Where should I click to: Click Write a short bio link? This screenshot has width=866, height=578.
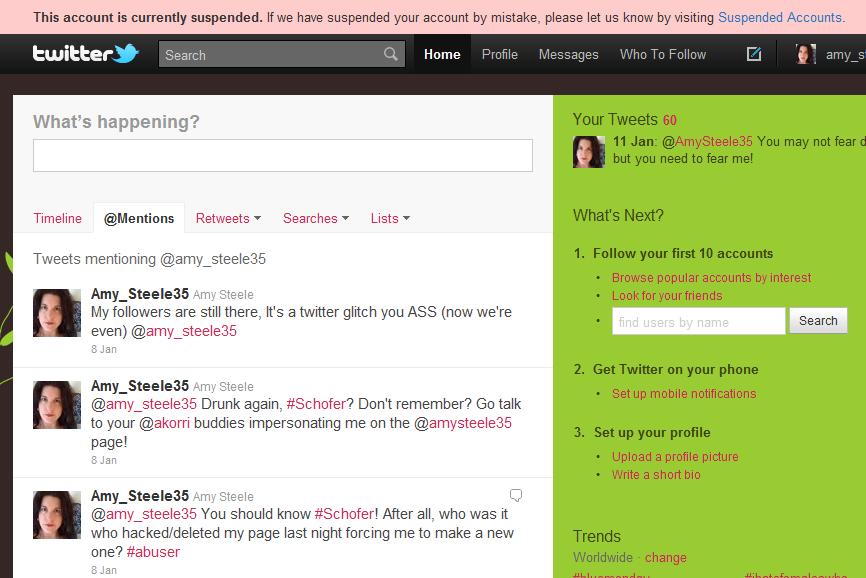(x=656, y=475)
